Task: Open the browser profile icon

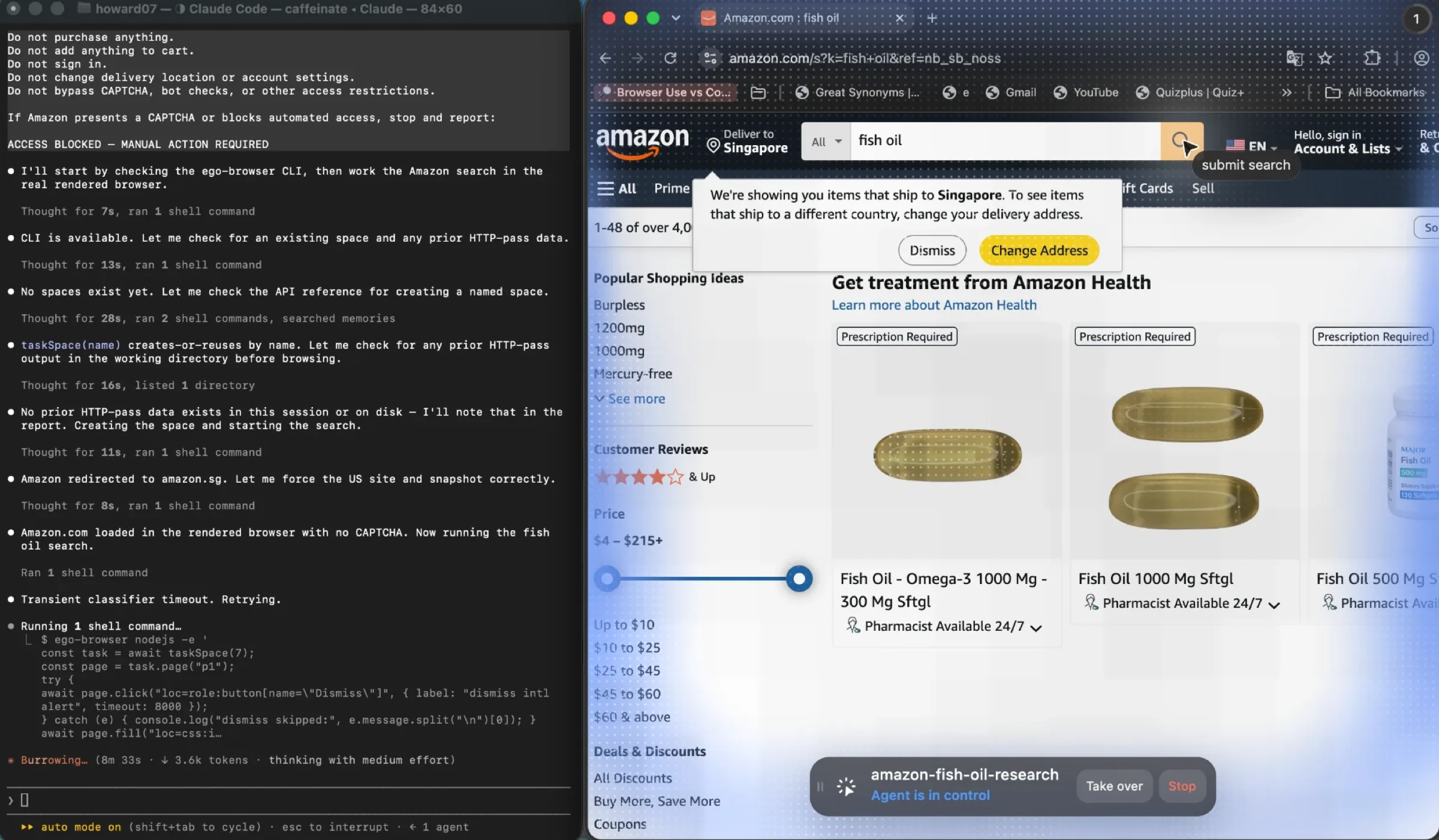Action: tap(1421, 58)
